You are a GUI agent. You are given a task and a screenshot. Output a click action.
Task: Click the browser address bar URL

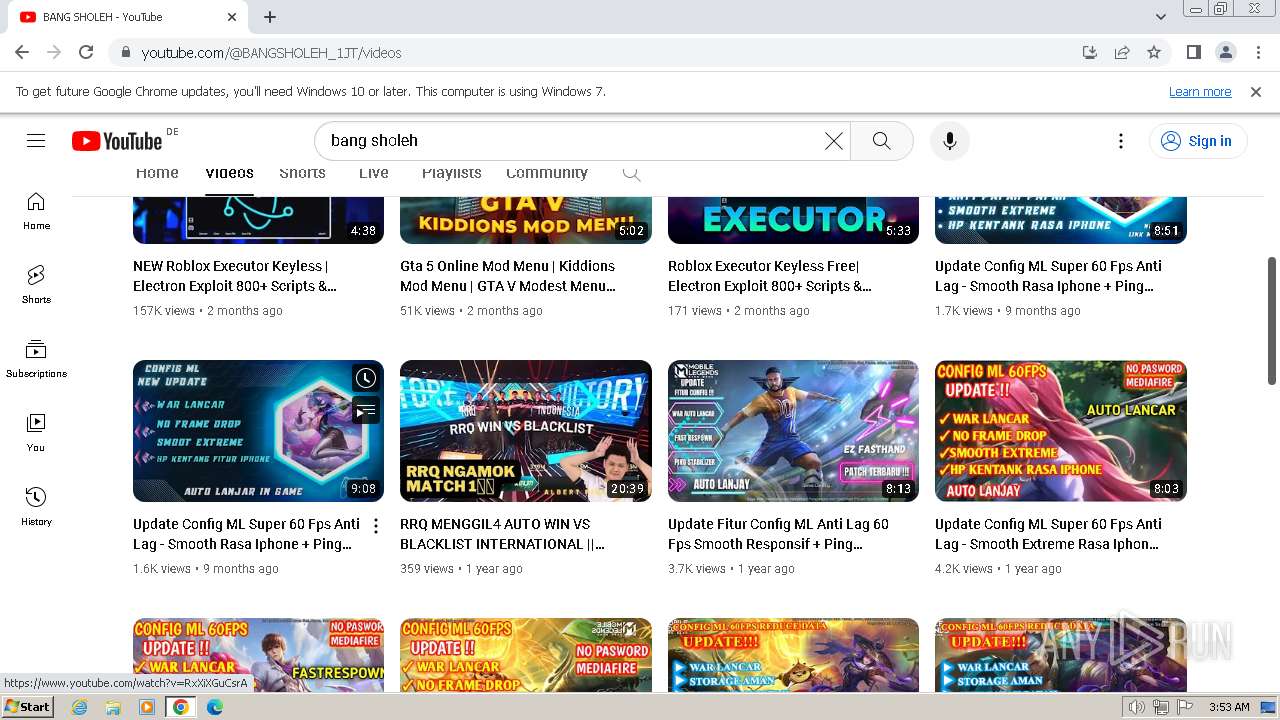271,53
